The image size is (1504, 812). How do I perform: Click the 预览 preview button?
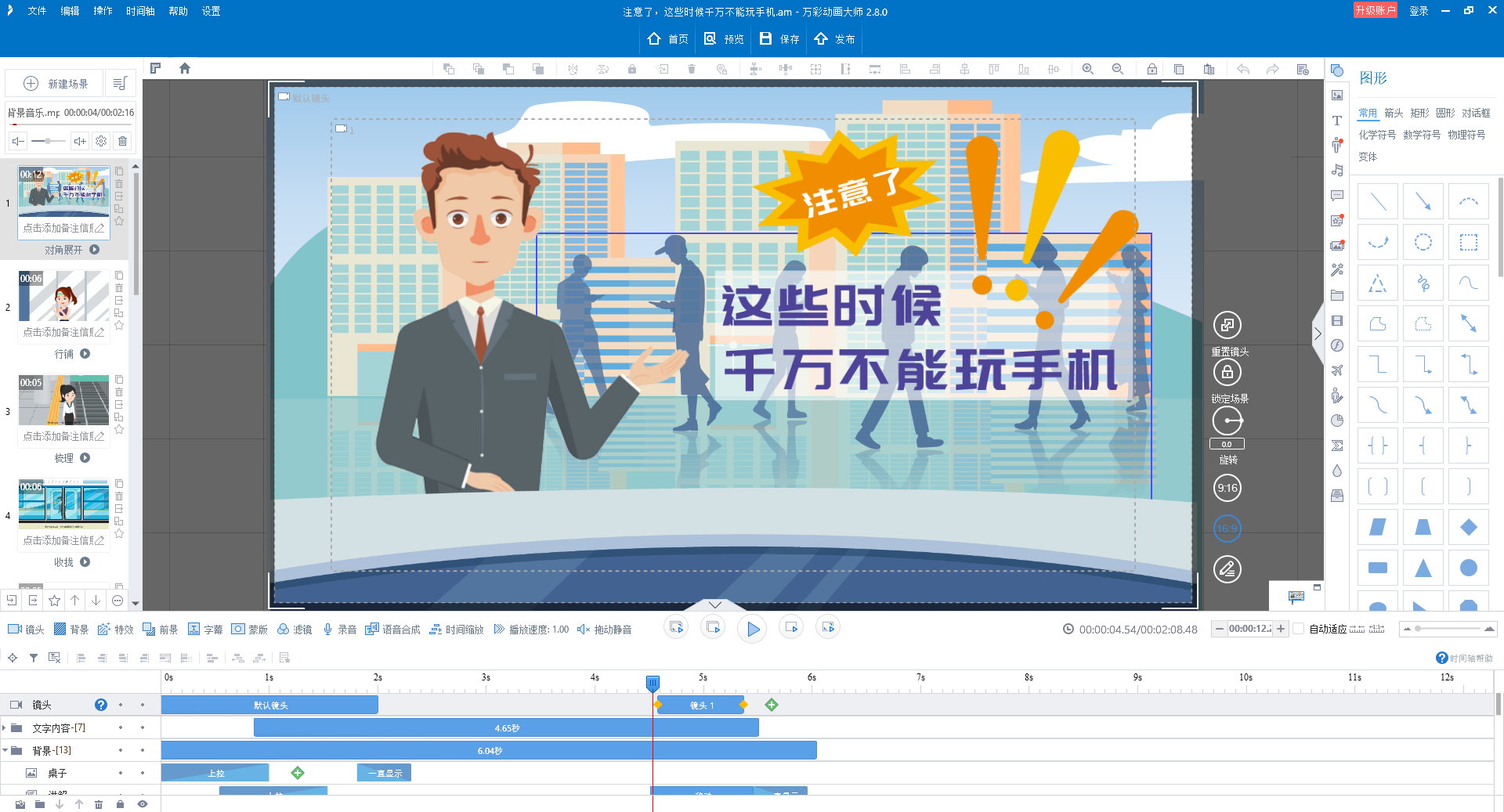[x=724, y=39]
